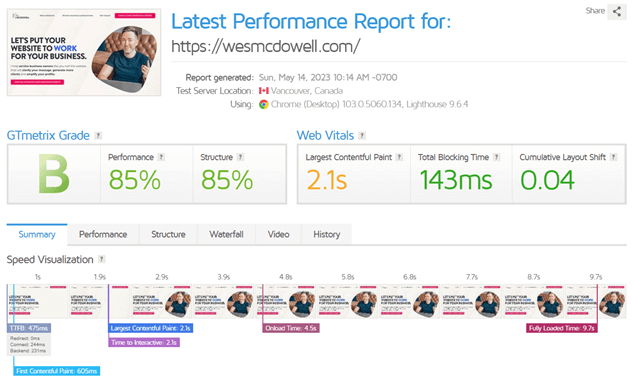Click the Share text label
This screenshot has height=380, width=634.
click(595, 11)
